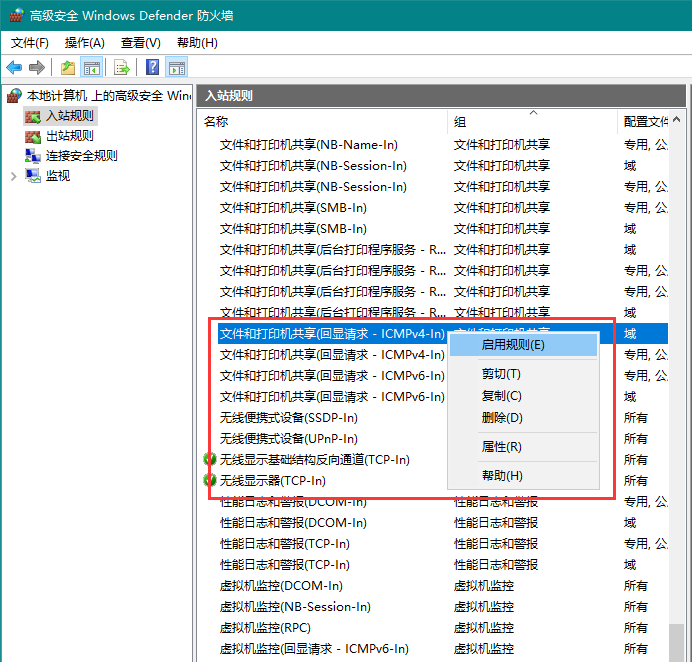Select SMB-In rule with 专用, 公 profile
Screen dimensions: 692x662
click(x=293, y=207)
